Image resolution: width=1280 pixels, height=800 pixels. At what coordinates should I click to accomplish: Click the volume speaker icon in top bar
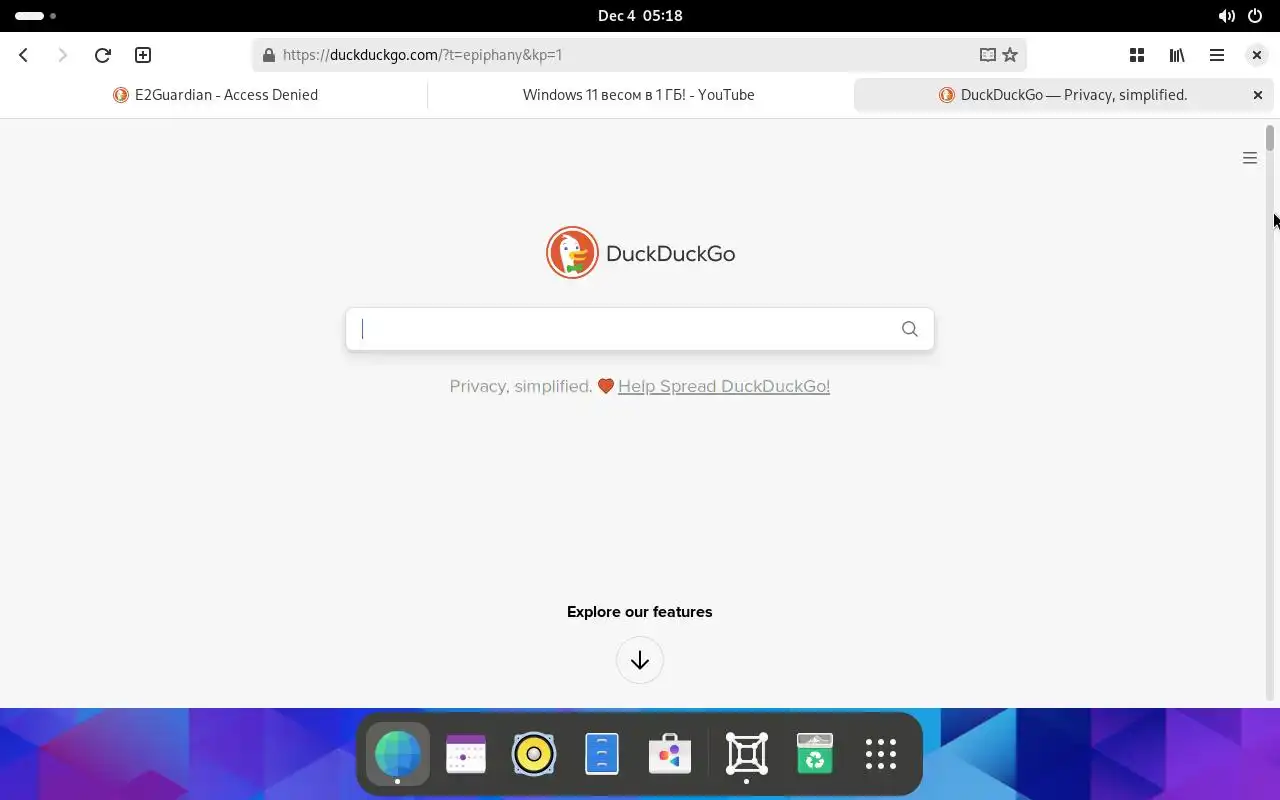click(1226, 16)
